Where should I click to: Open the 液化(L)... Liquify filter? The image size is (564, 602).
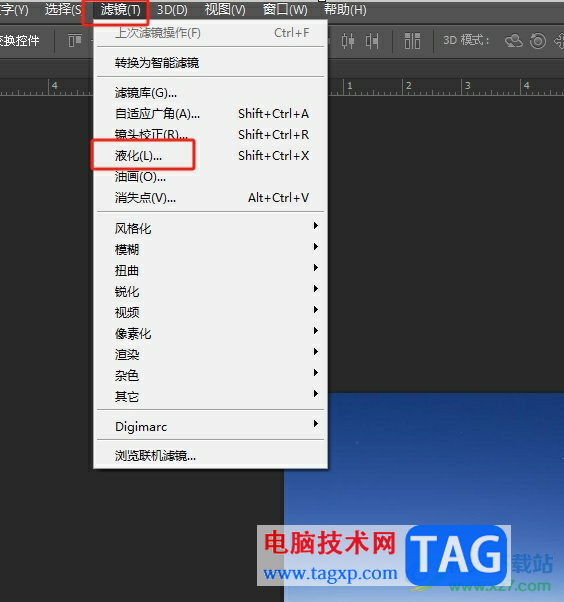[x=210, y=155]
